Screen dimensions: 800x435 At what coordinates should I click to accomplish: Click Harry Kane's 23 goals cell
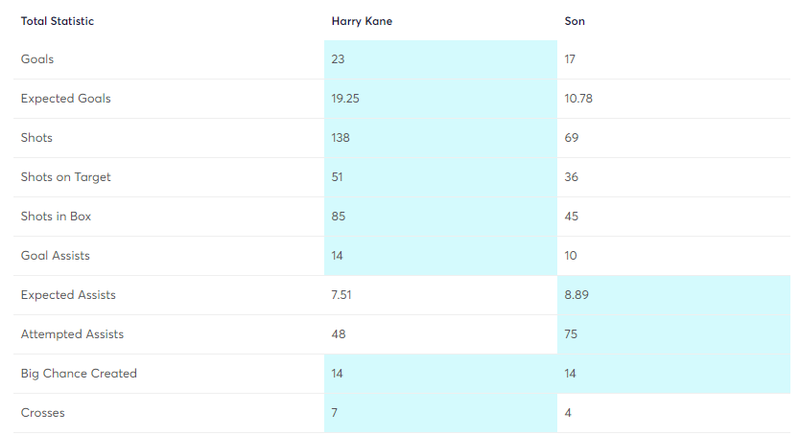tap(338, 59)
